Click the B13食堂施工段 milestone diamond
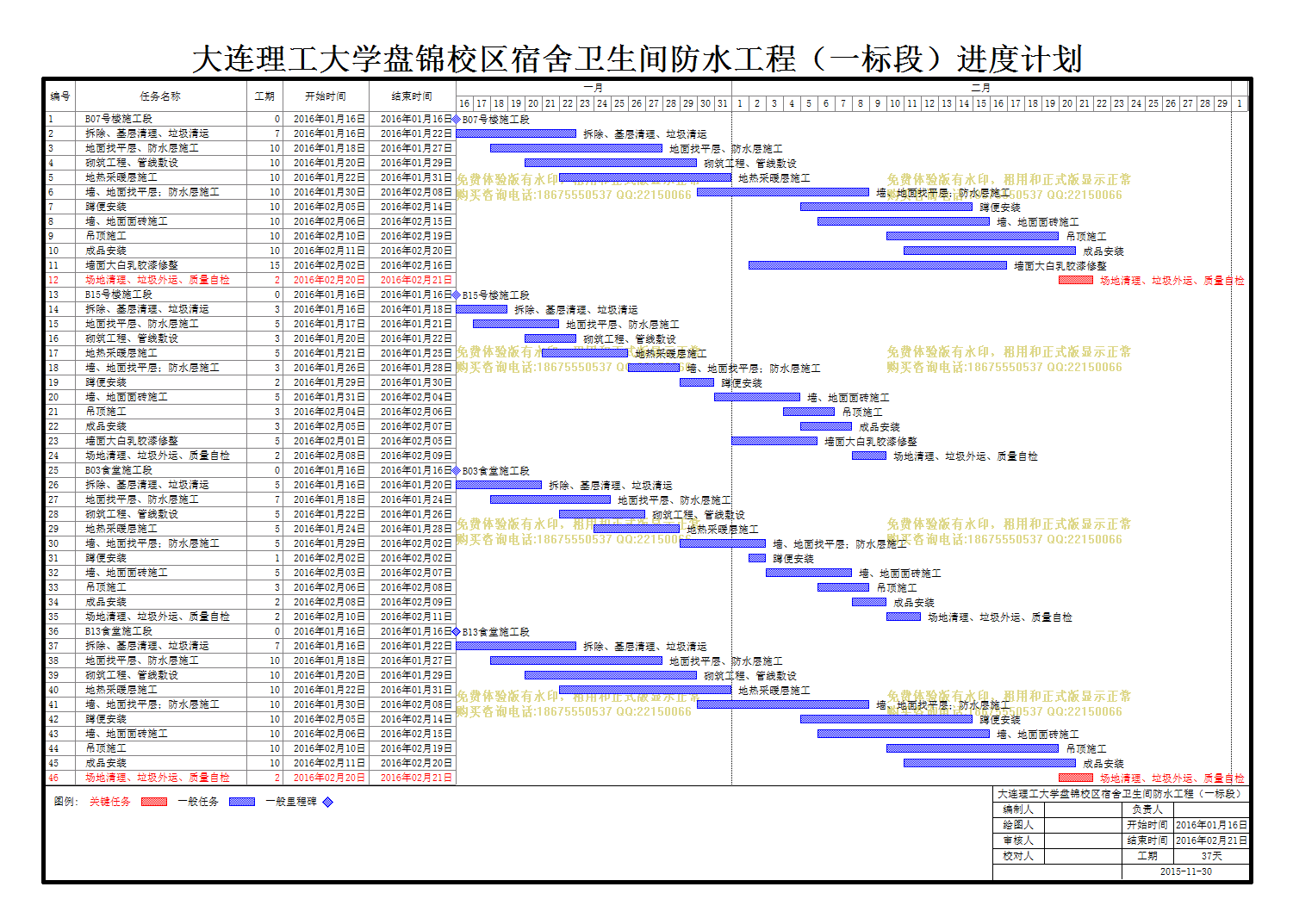Image resolution: width=1293 pixels, height=924 pixels. pyautogui.click(x=457, y=631)
